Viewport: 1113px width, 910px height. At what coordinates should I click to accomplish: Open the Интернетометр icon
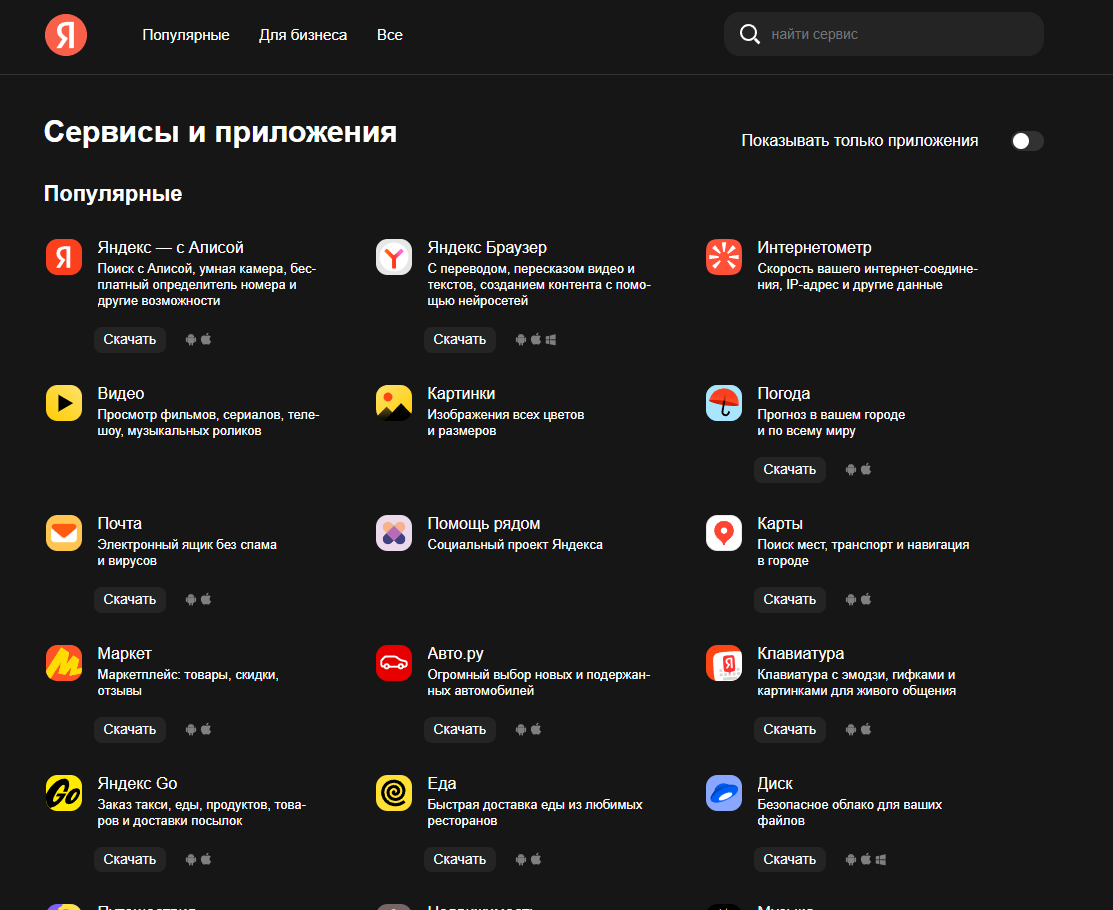pos(724,257)
